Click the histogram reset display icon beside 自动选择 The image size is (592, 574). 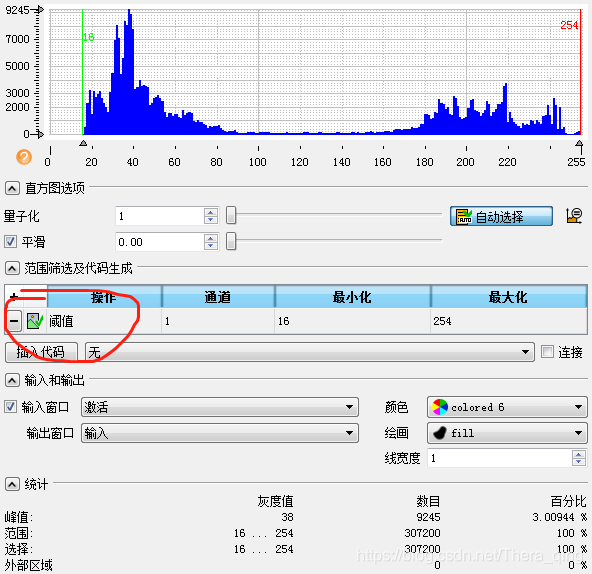point(574,216)
